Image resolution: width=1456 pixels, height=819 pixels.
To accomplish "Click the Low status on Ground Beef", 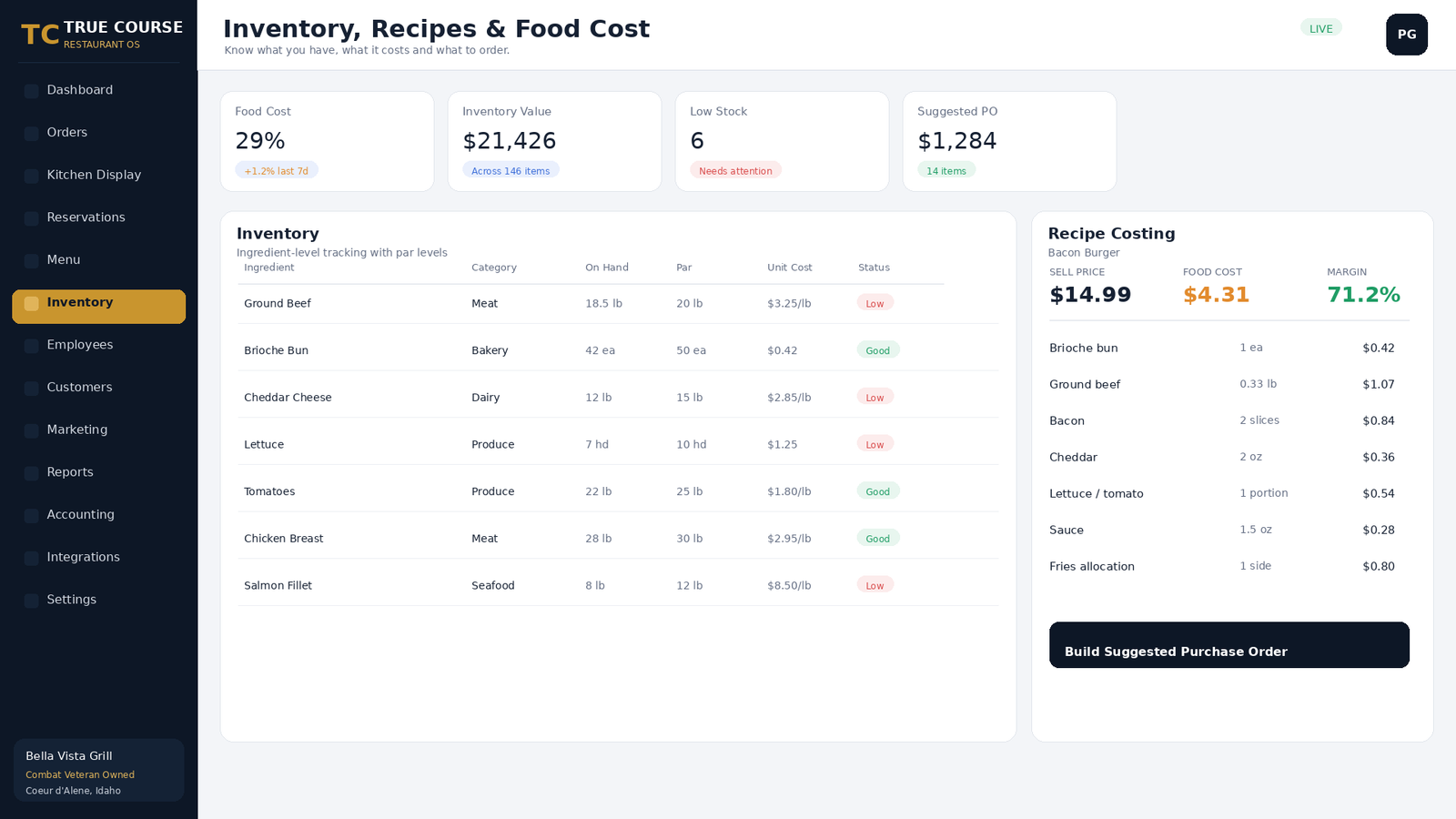I will pos(875,303).
